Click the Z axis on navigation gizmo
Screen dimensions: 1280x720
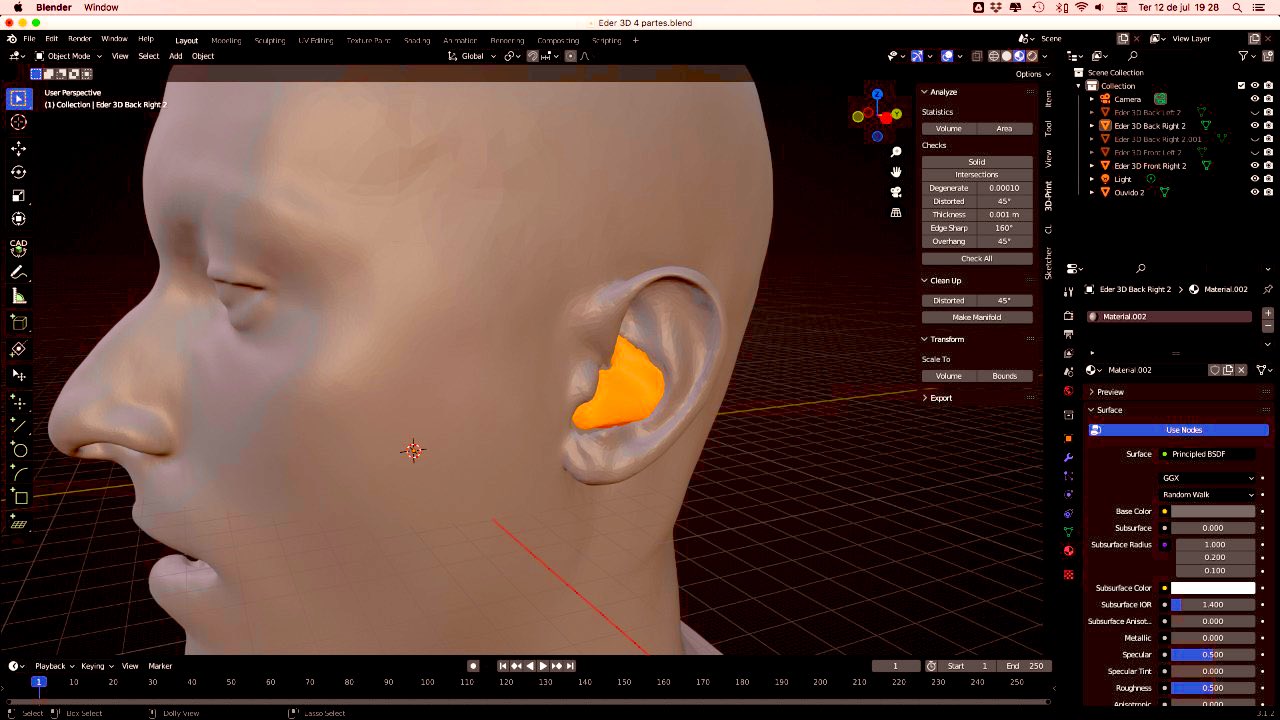877,94
